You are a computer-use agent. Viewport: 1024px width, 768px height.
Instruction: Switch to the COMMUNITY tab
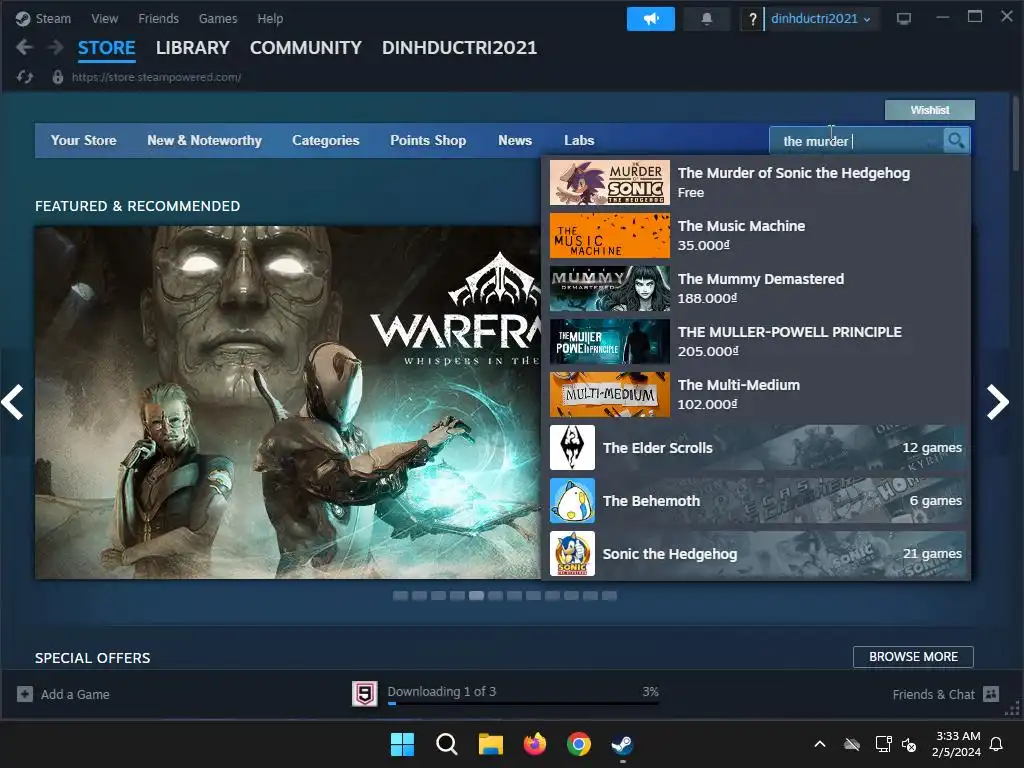[x=306, y=48]
